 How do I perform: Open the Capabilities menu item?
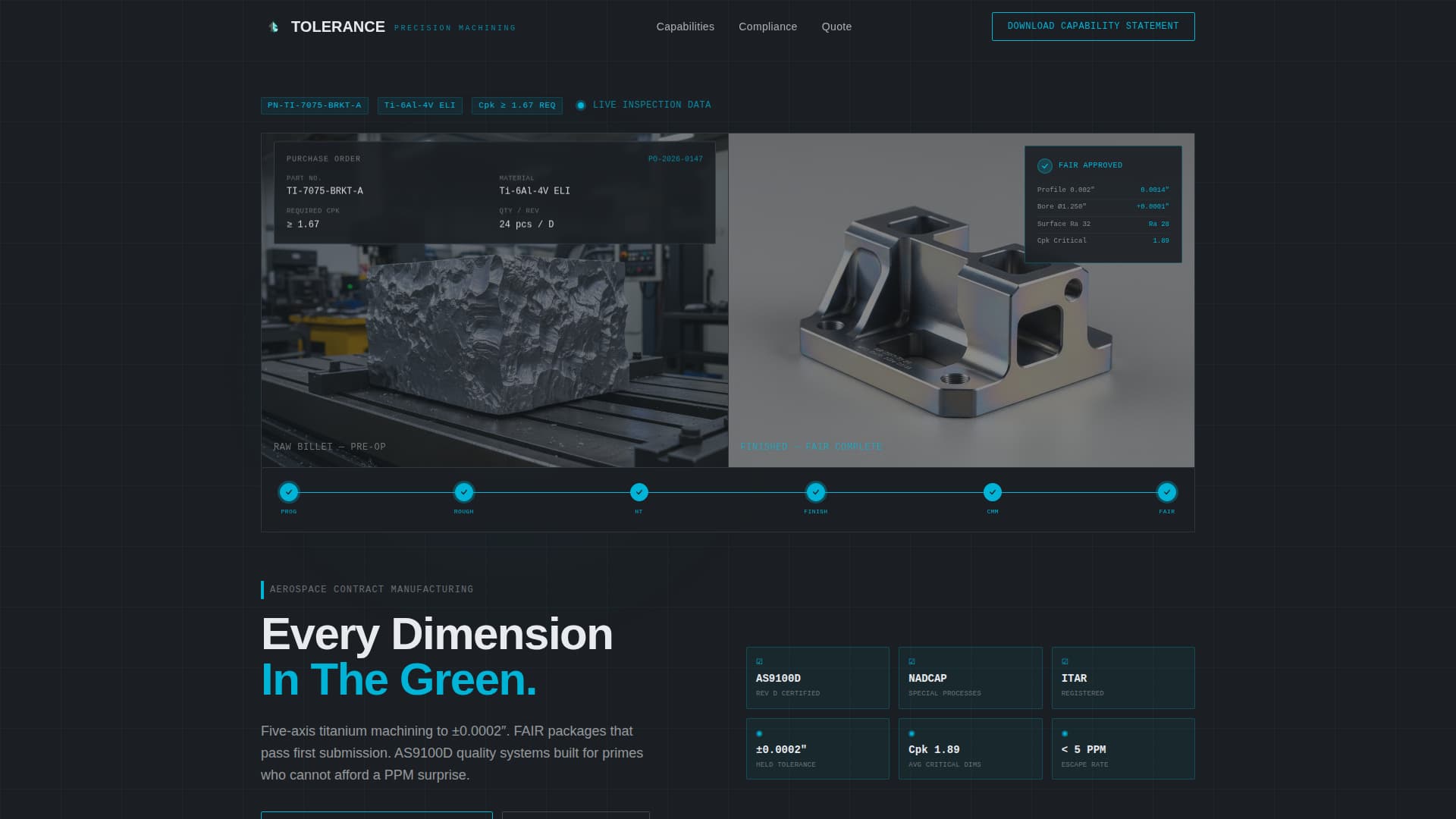[685, 27]
